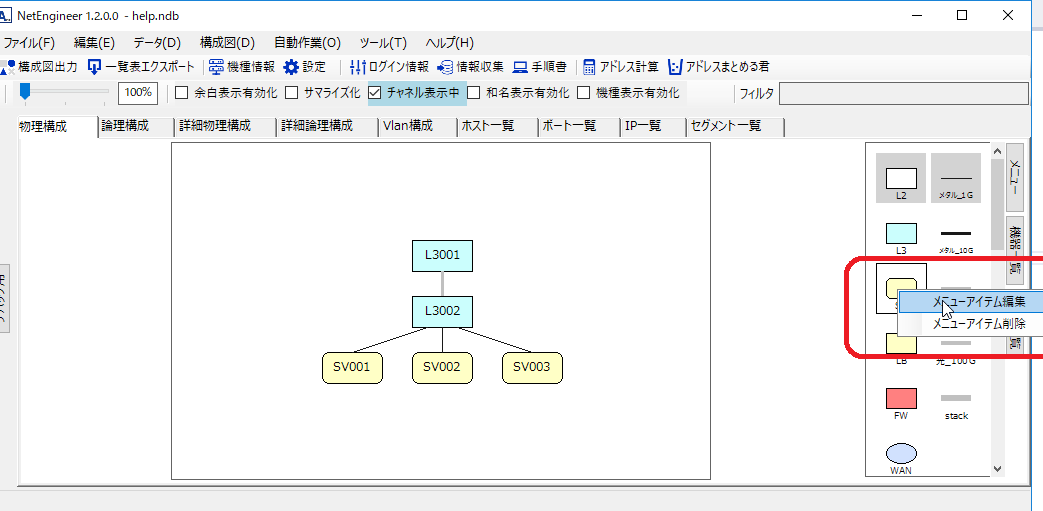Image resolution: width=1043 pixels, height=511 pixels.
Task: Select the red FW item in palette
Action: point(901,398)
